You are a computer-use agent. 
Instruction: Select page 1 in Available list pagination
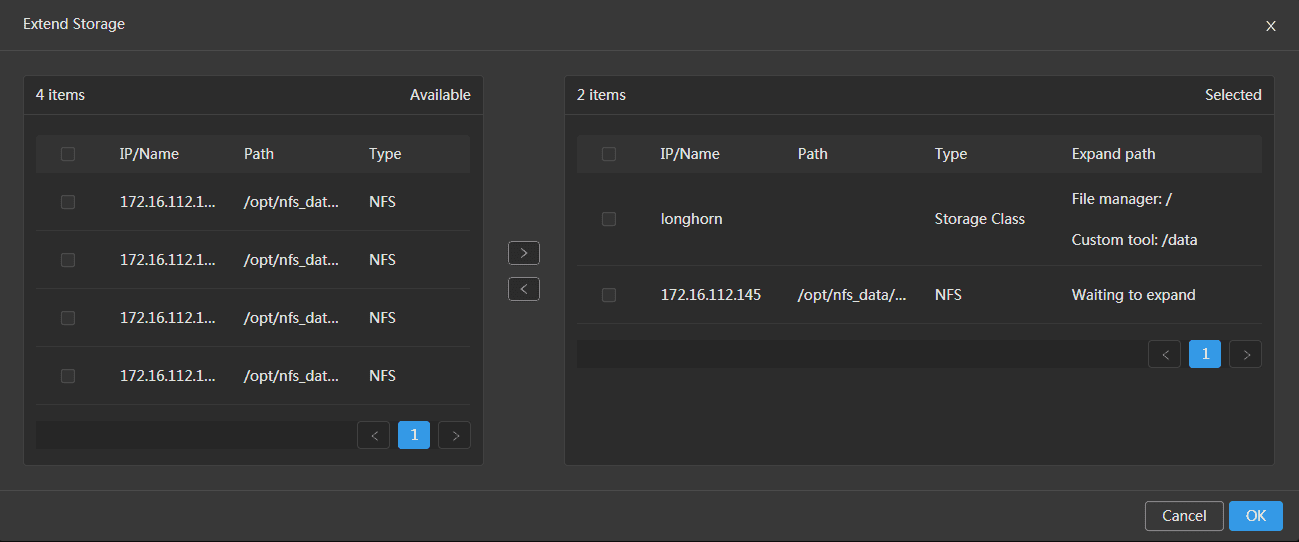414,435
